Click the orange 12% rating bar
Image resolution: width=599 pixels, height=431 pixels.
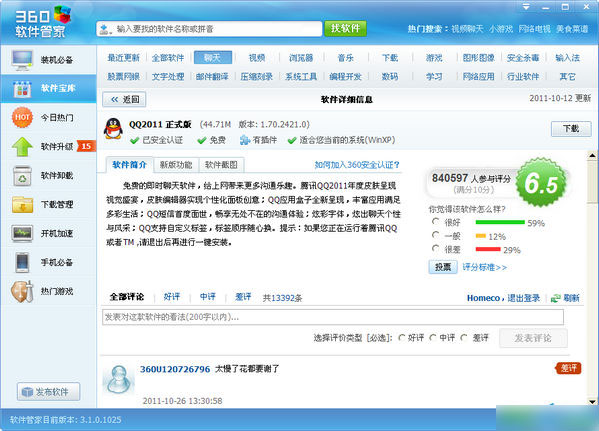point(481,236)
